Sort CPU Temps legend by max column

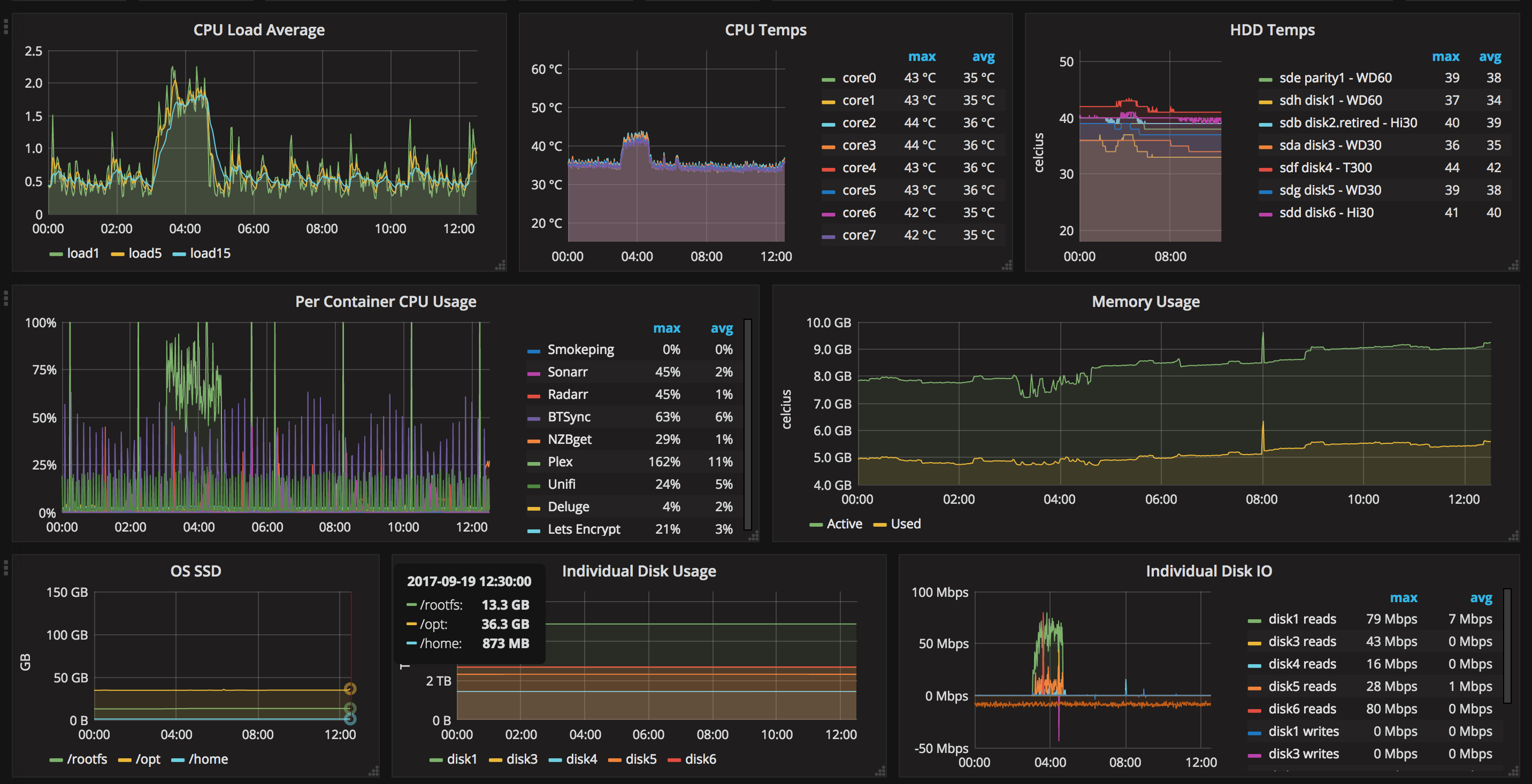coord(921,57)
